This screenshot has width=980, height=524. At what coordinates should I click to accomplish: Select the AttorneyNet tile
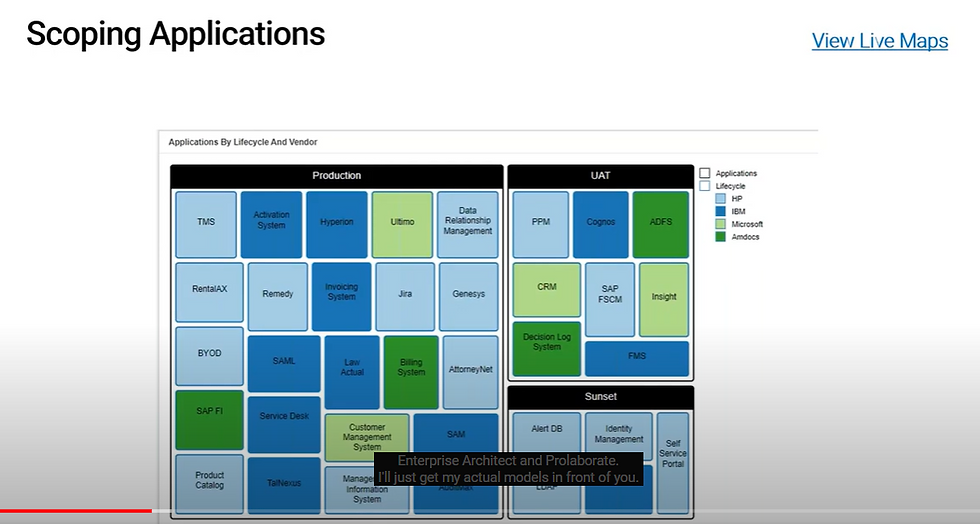click(471, 372)
